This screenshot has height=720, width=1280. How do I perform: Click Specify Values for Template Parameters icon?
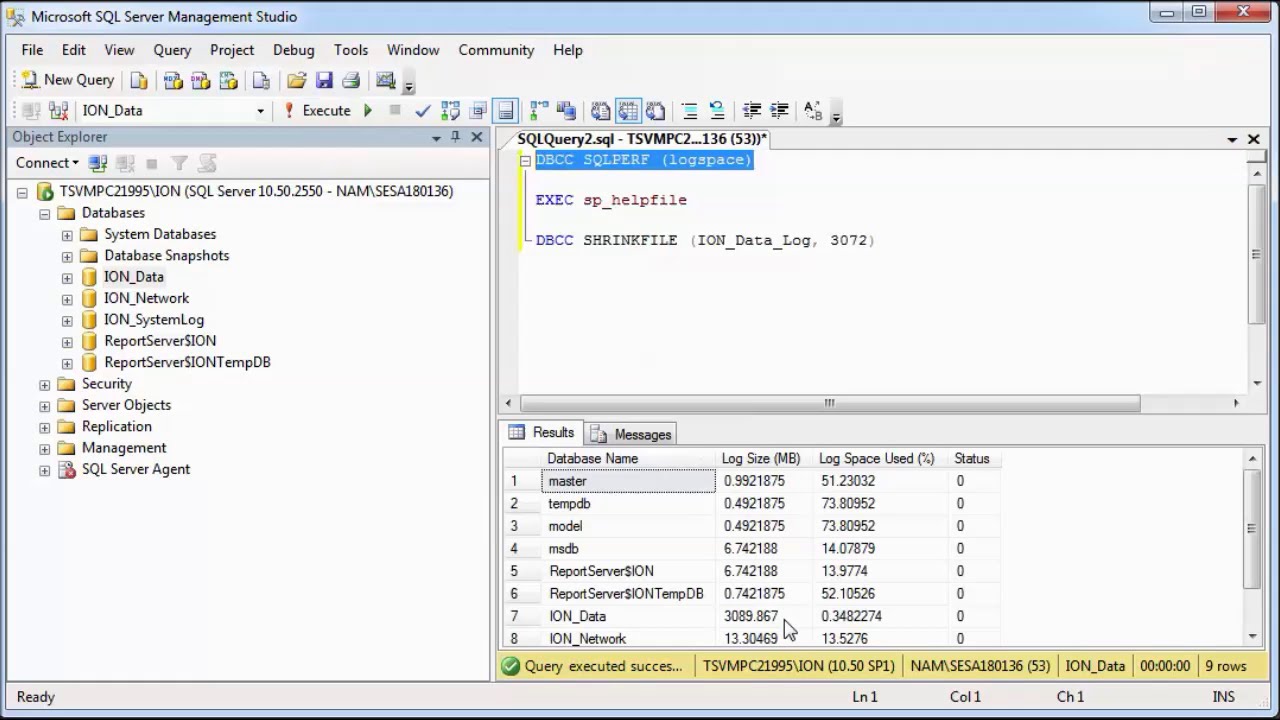click(x=813, y=111)
